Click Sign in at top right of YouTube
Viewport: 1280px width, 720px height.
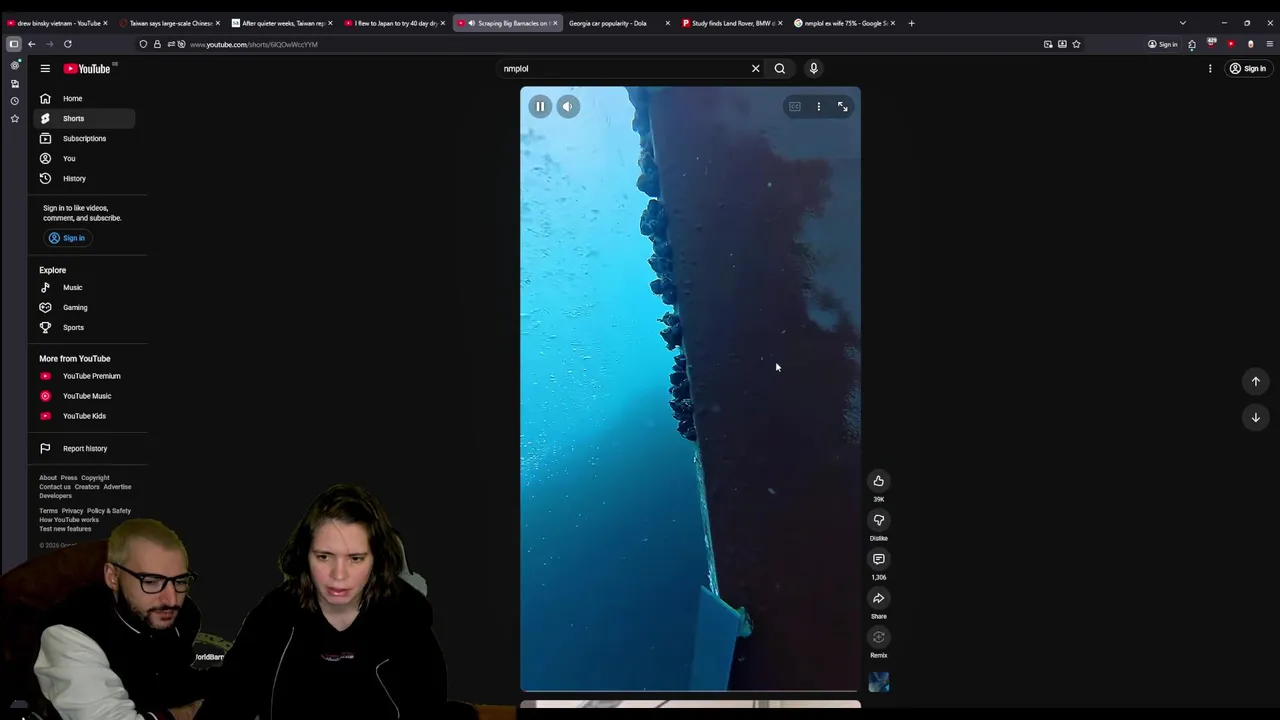coord(1248,68)
